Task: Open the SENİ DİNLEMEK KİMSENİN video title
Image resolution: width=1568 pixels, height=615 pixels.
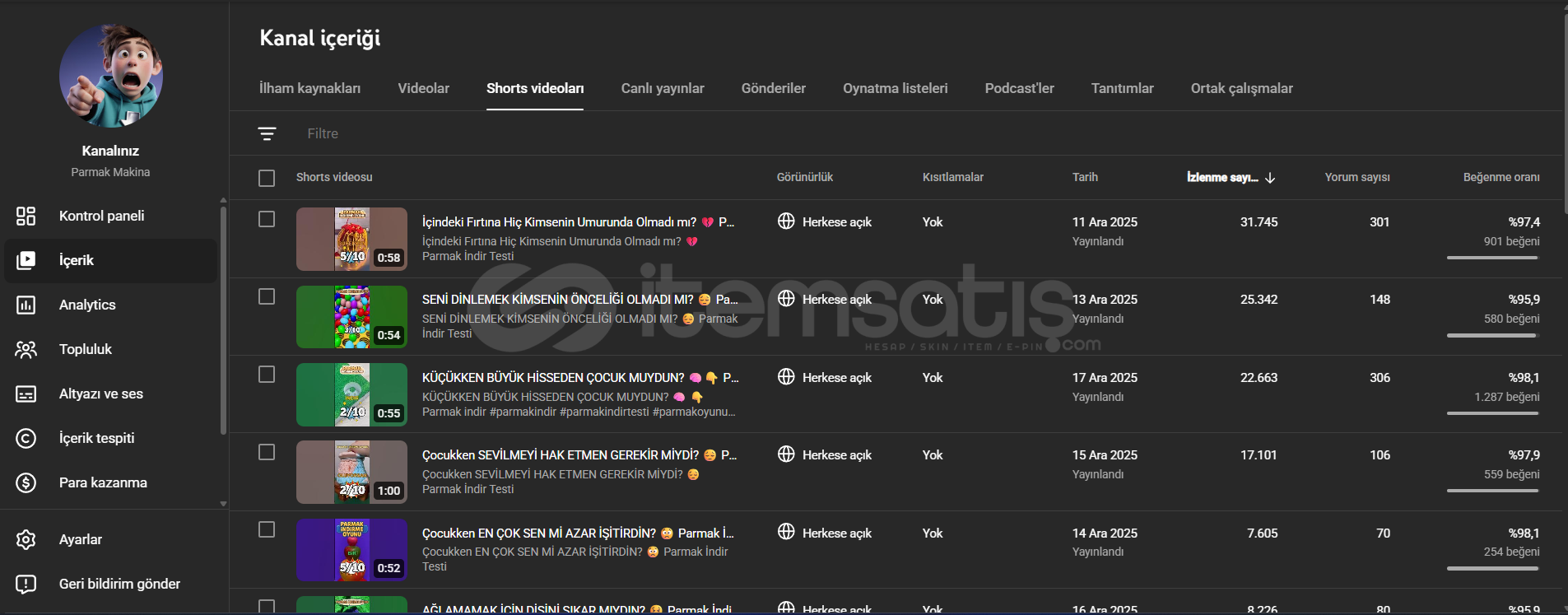Action: click(557, 300)
